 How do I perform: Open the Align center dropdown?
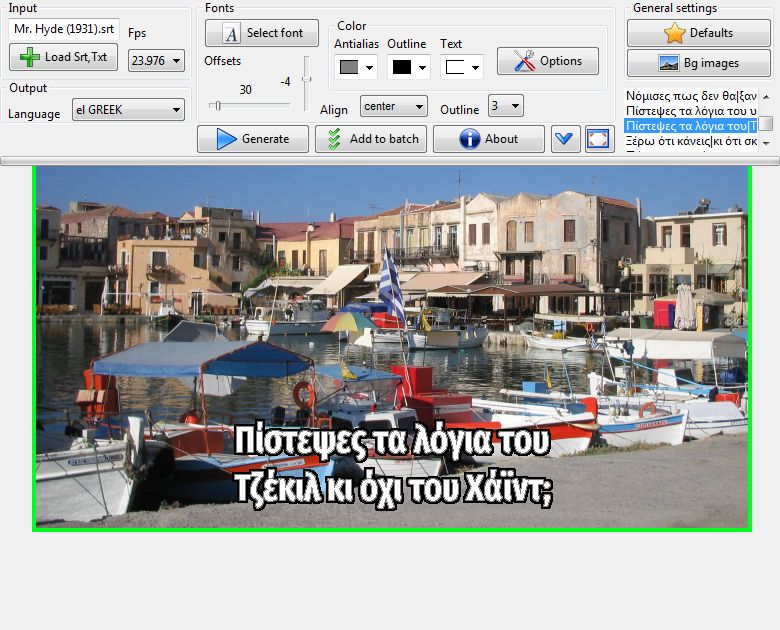point(393,106)
